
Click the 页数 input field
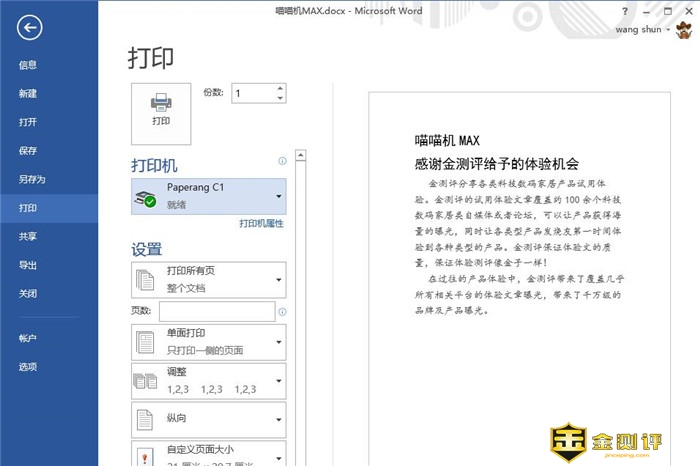(x=216, y=312)
